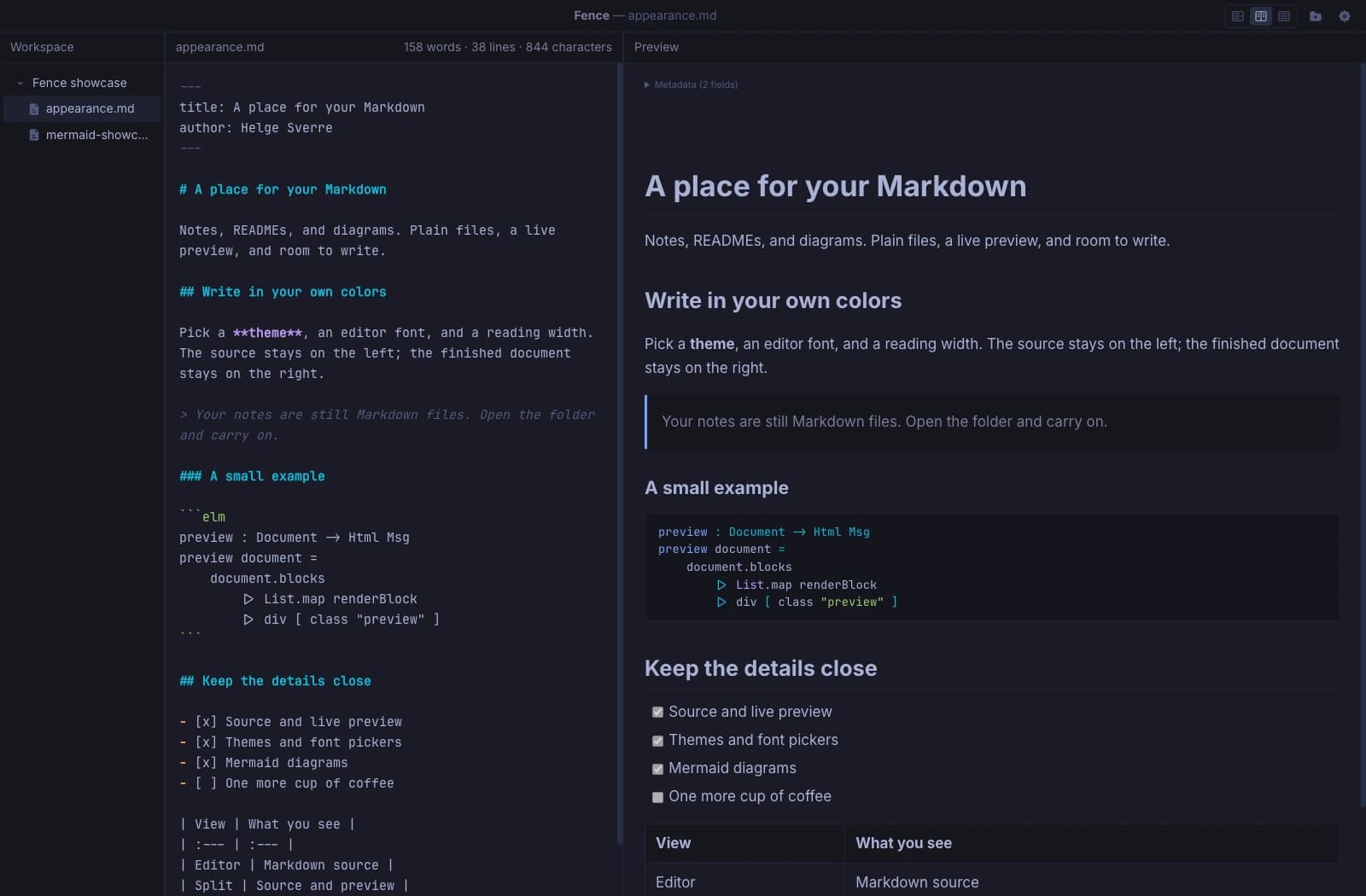
Task: Toggle the 'Source and live preview' checkbox
Action: [x=657, y=713]
